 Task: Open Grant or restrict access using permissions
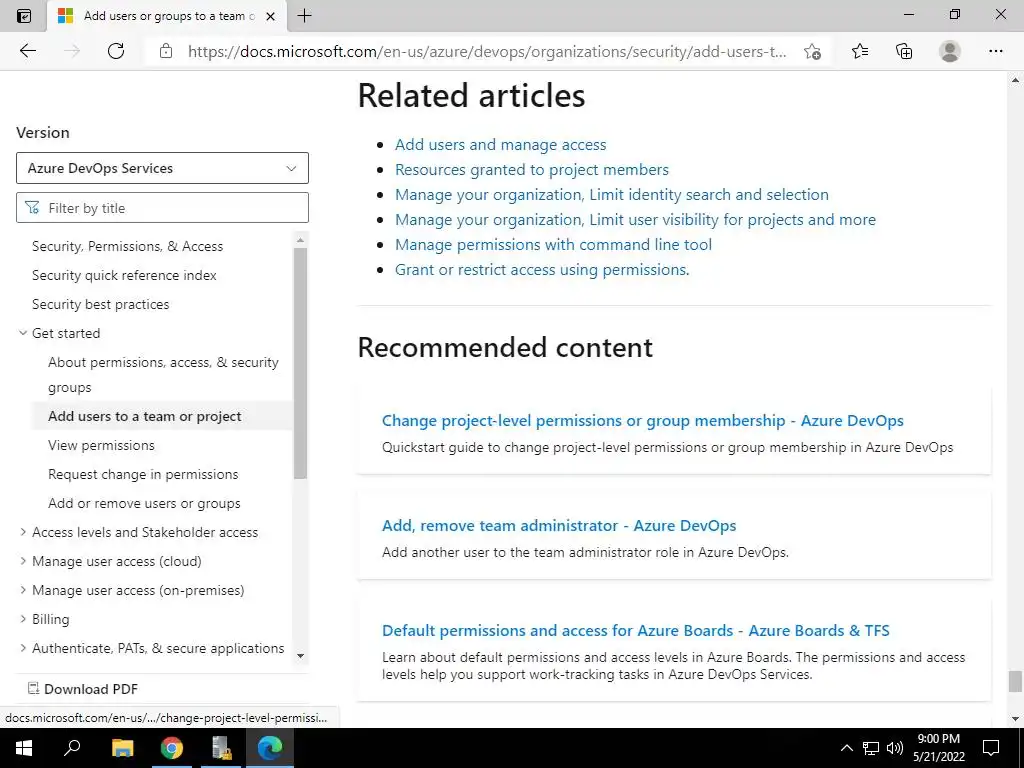pyautogui.click(x=542, y=270)
